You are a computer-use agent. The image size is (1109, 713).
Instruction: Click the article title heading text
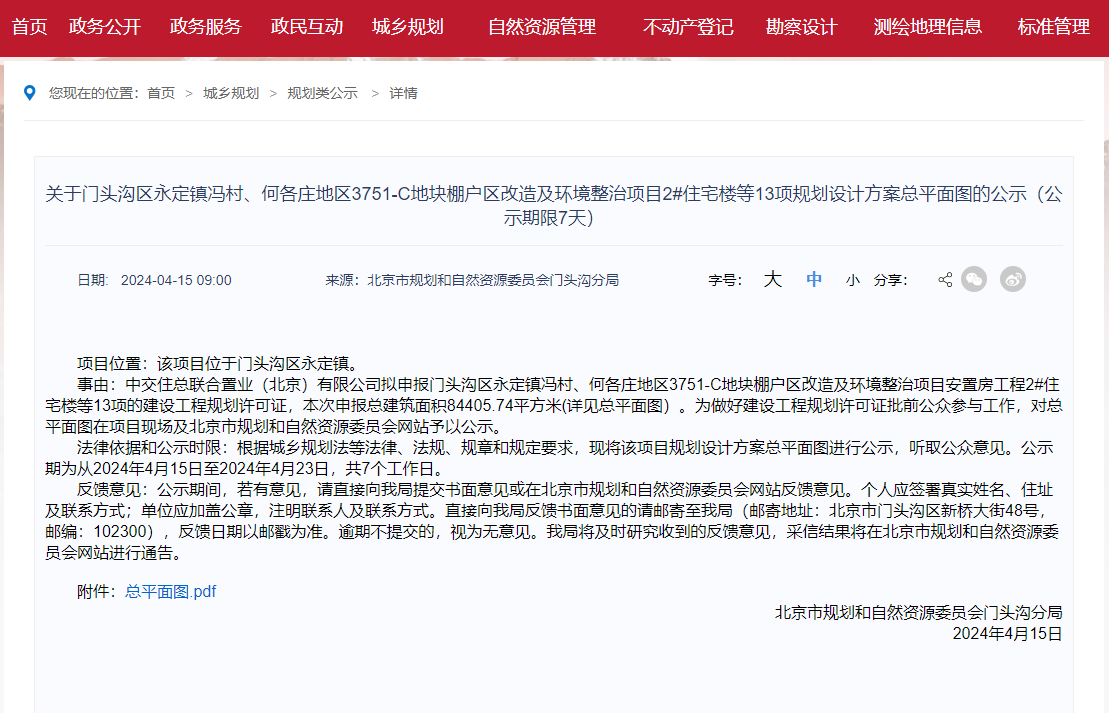pos(554,205)
